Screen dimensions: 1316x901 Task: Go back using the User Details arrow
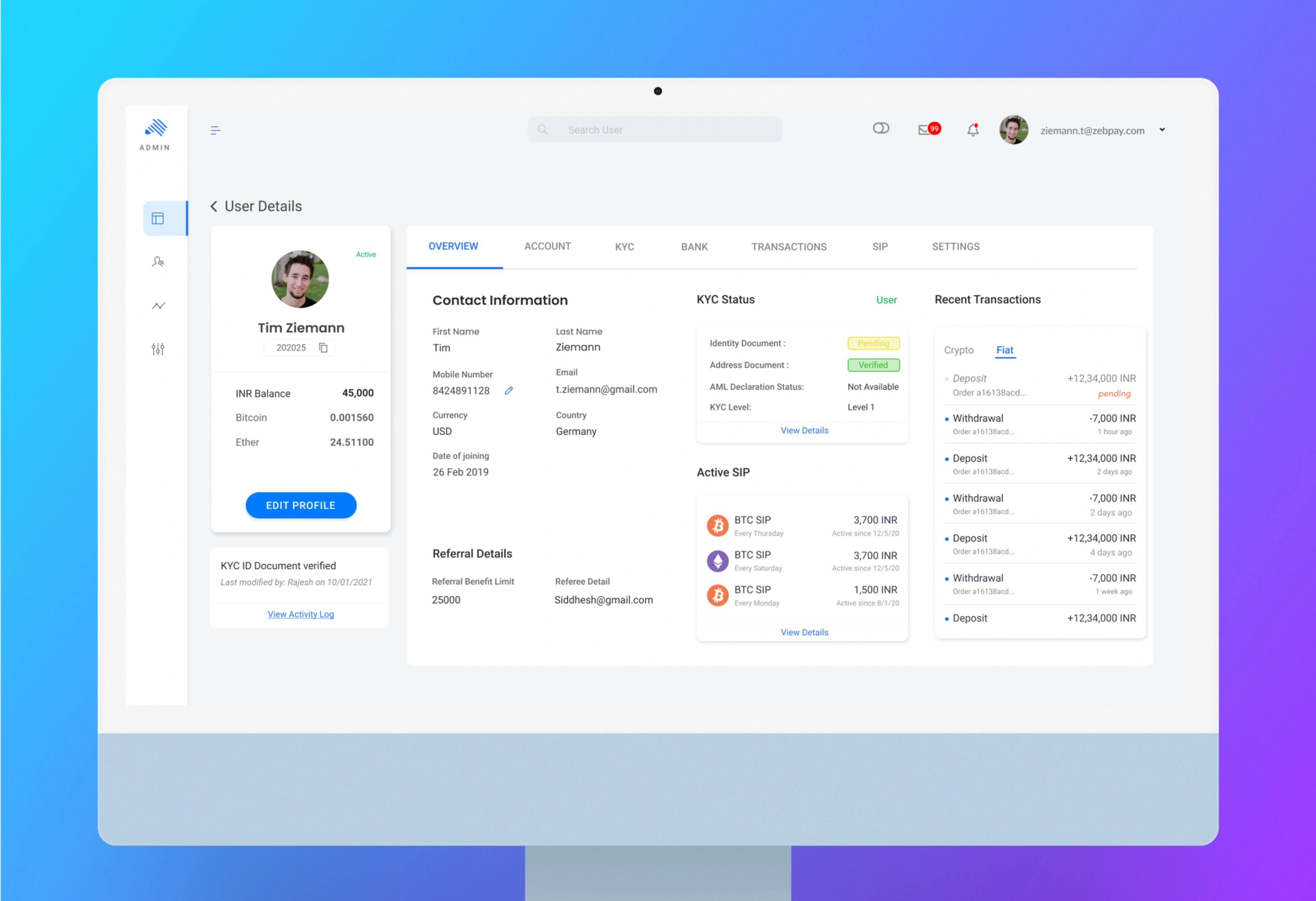click(214, 206)
